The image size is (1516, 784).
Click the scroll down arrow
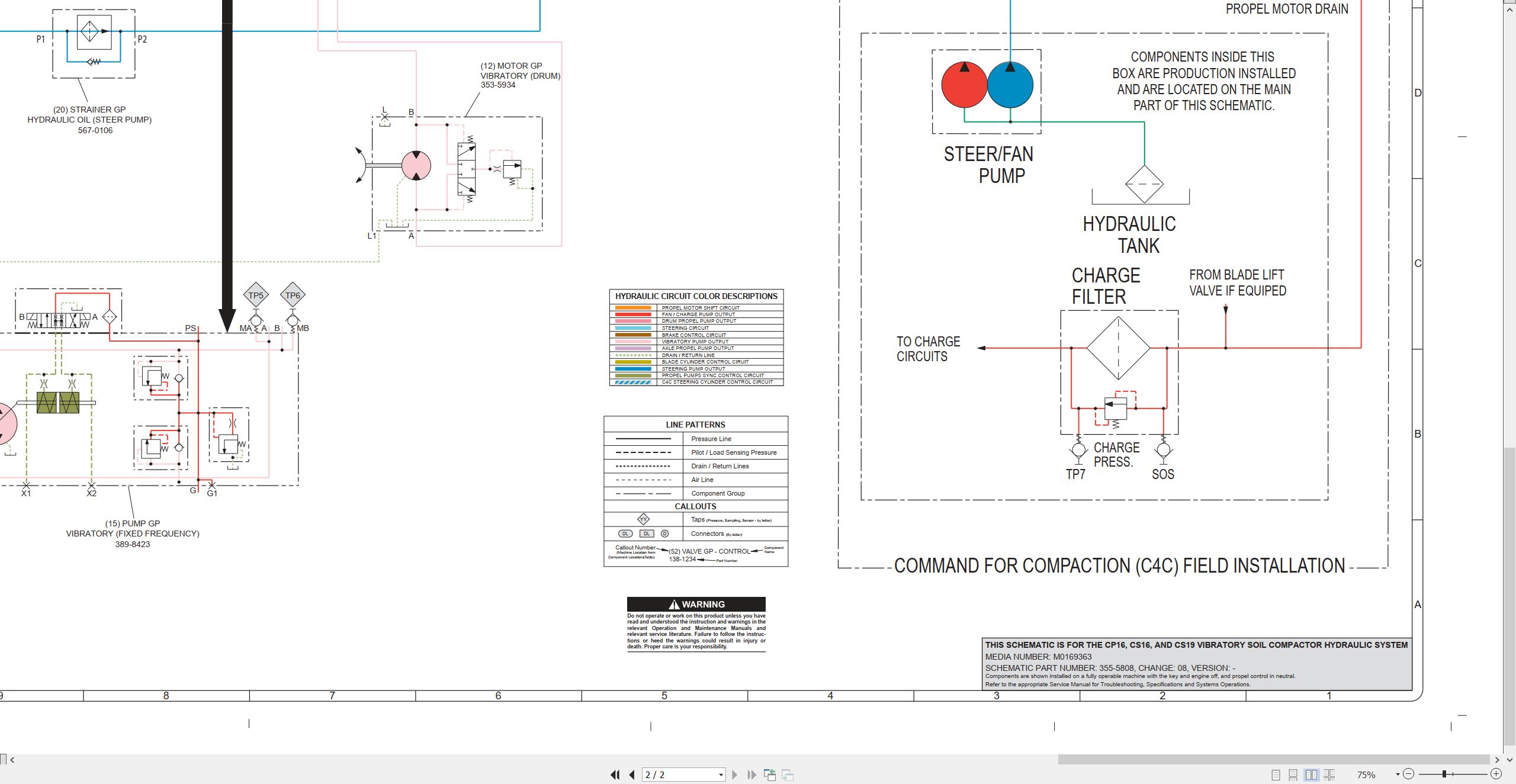[x=1510, y=760]
